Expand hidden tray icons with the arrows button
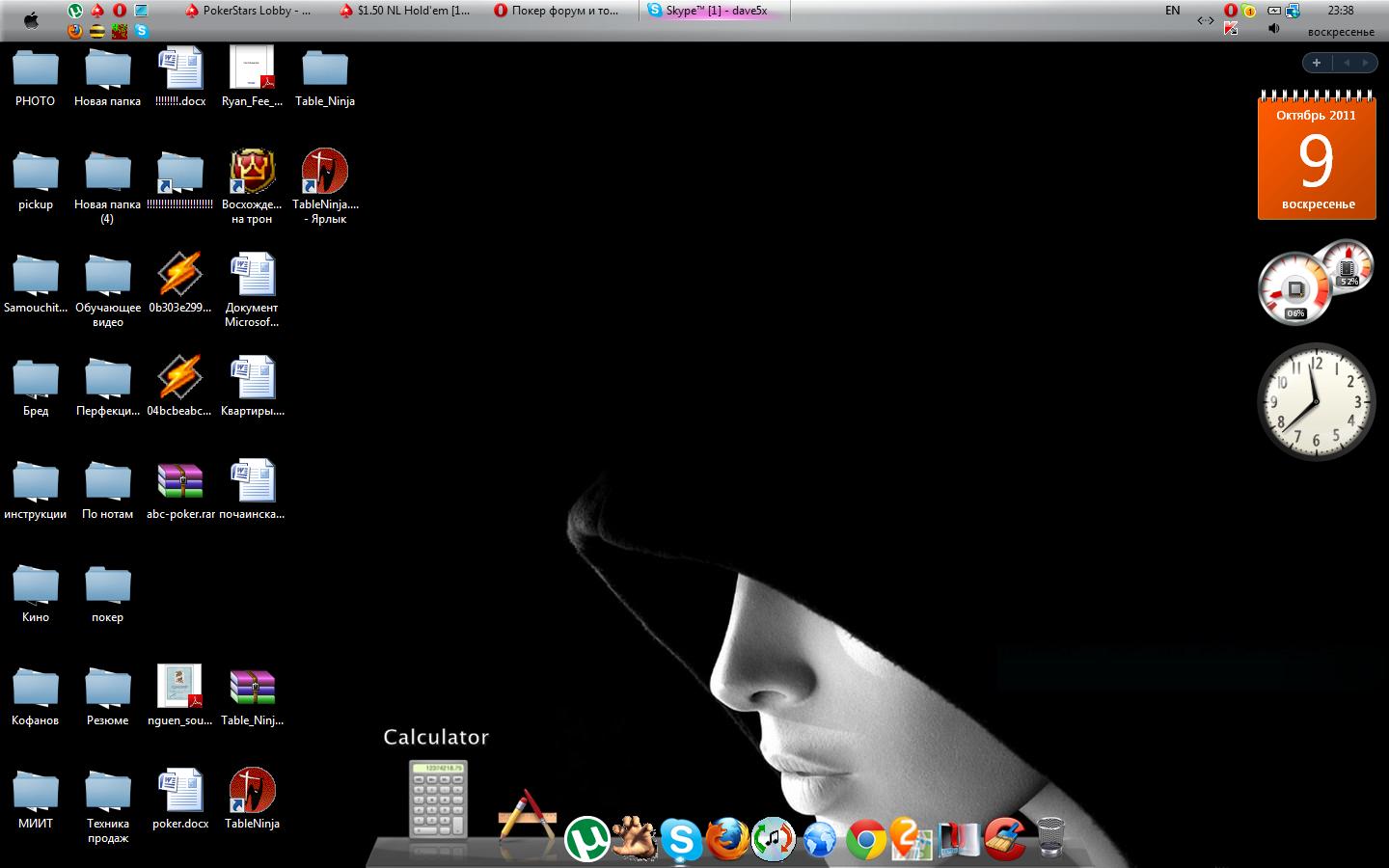The height and width of the screenshot is (868, 1389). click(x=1205, y=20)
